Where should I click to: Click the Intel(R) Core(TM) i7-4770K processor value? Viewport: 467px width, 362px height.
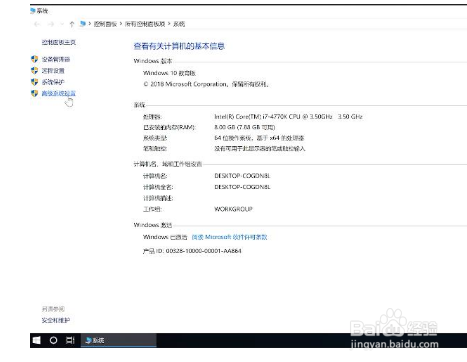coord(288,117)
